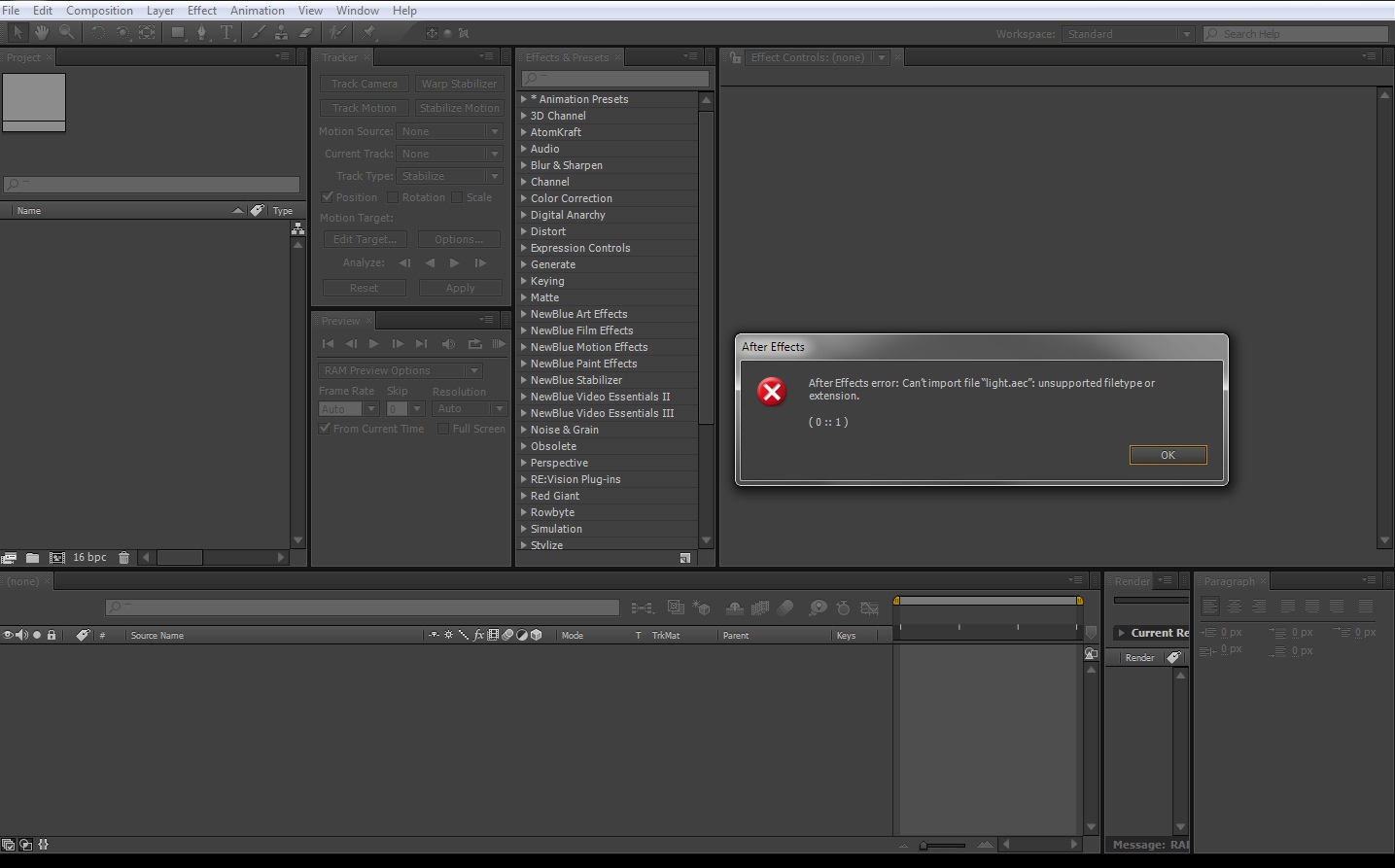Open the Layer menu
This screenshot has width=1395, height=868.
tap(160, 11)
